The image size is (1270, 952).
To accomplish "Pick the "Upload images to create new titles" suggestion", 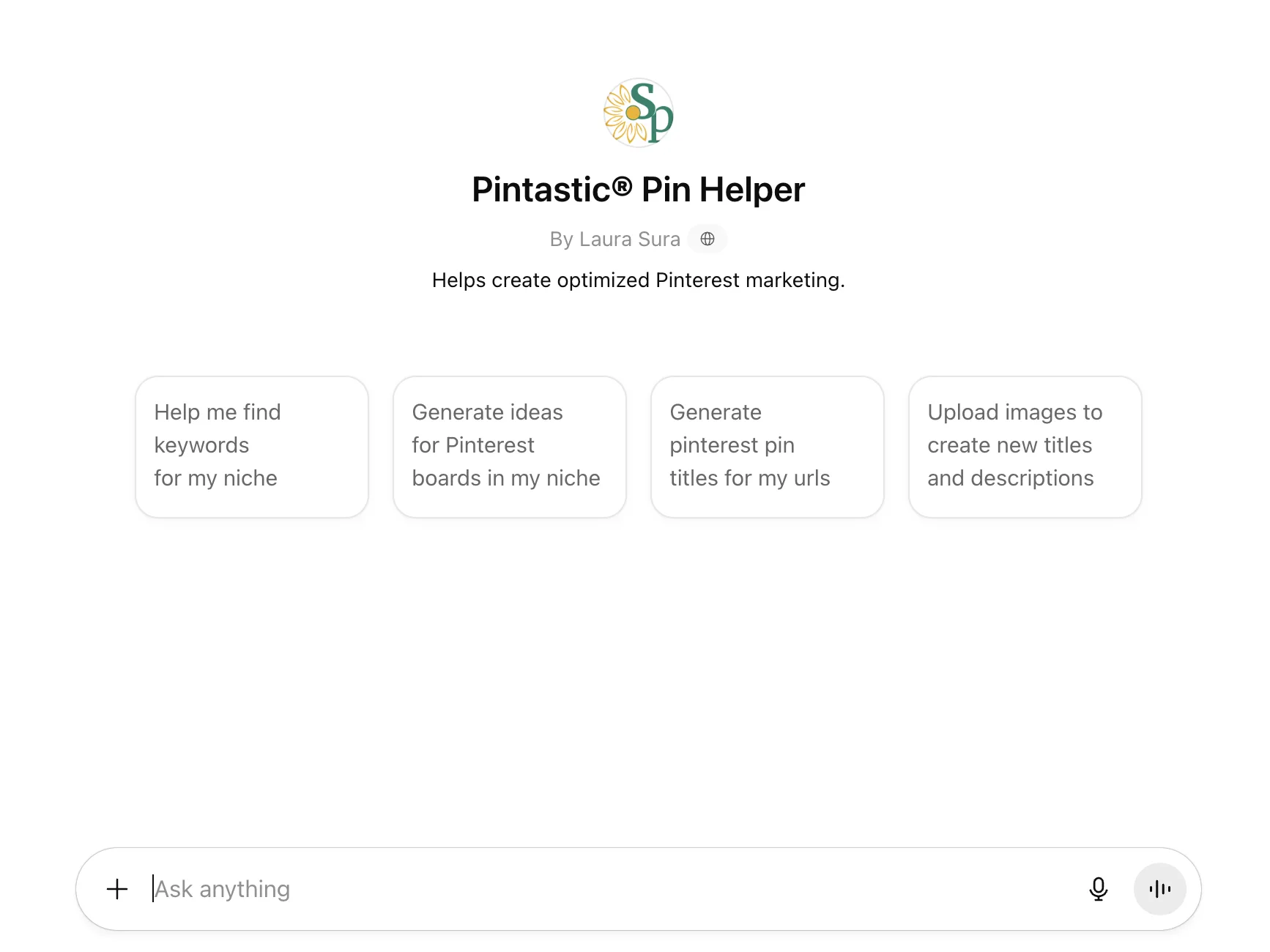I will click(1025, 445).
